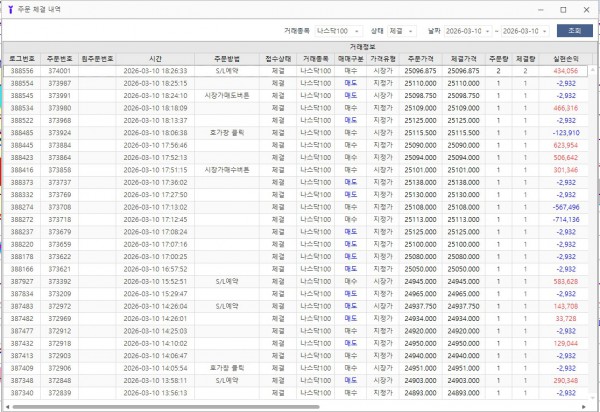
Task: Click realized profit 466,316
Action: point(566,108)
